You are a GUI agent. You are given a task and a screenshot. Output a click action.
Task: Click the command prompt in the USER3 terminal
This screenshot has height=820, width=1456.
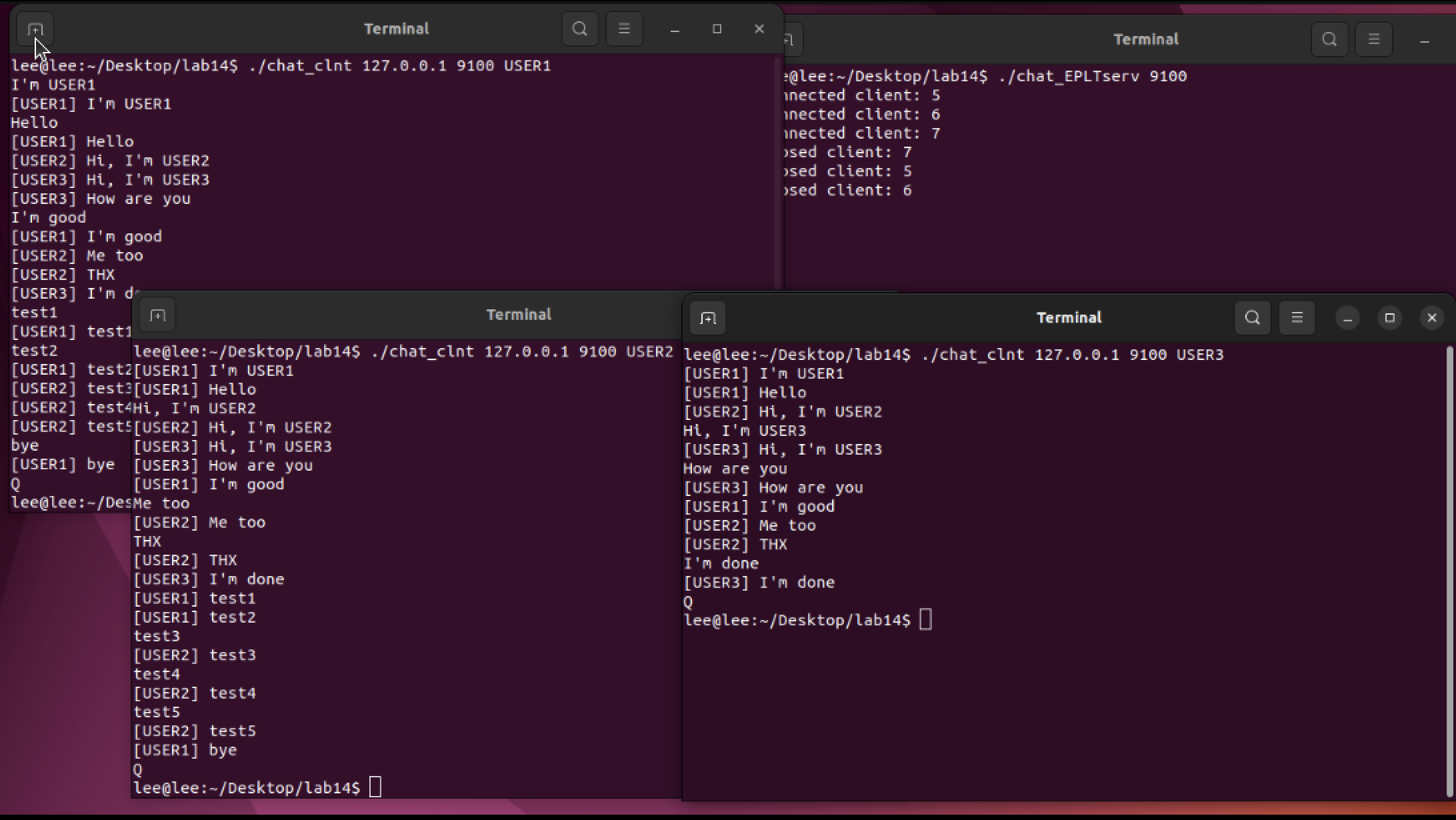[x=925, y=620]
